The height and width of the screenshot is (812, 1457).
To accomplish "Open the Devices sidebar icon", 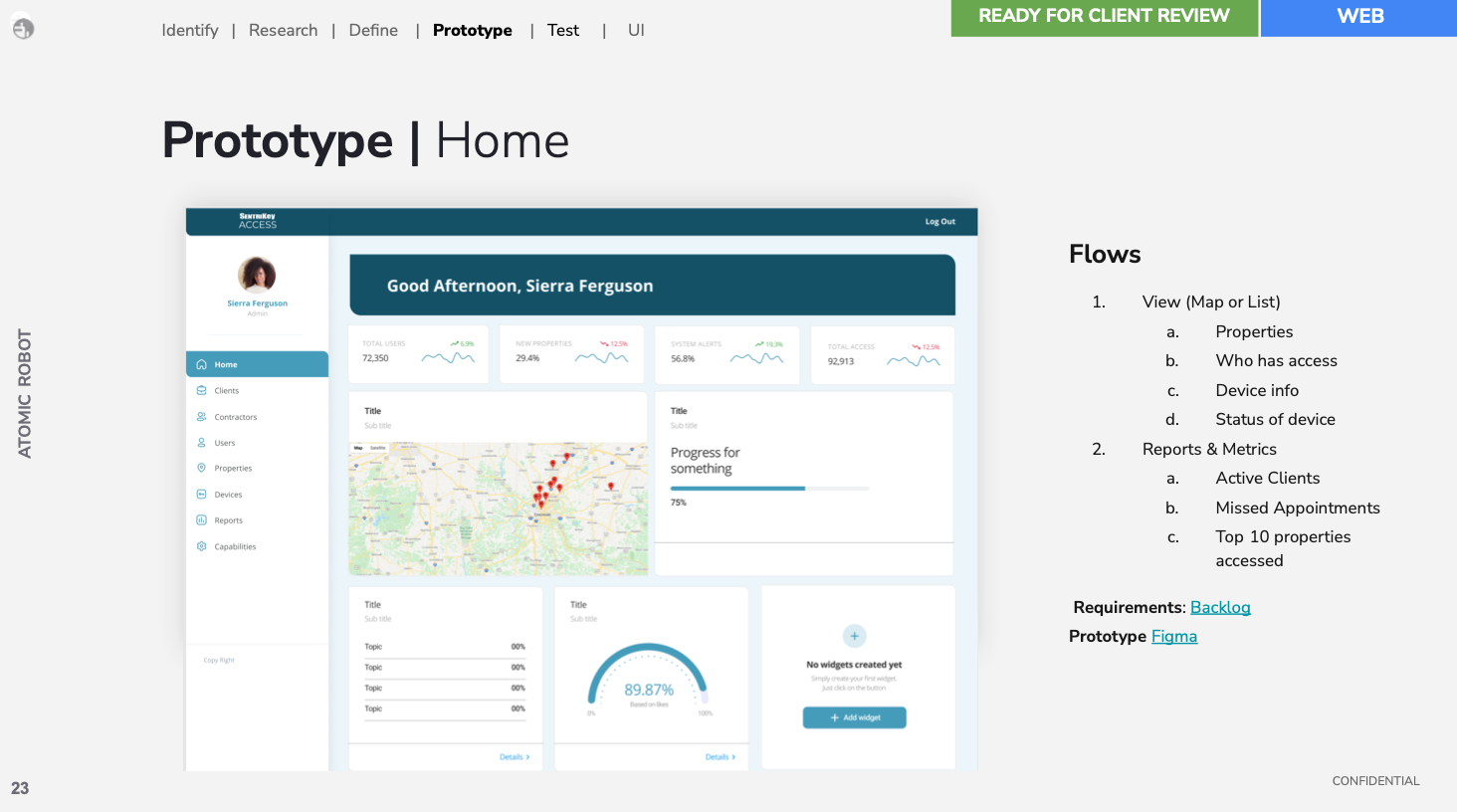I will [201, 495].
